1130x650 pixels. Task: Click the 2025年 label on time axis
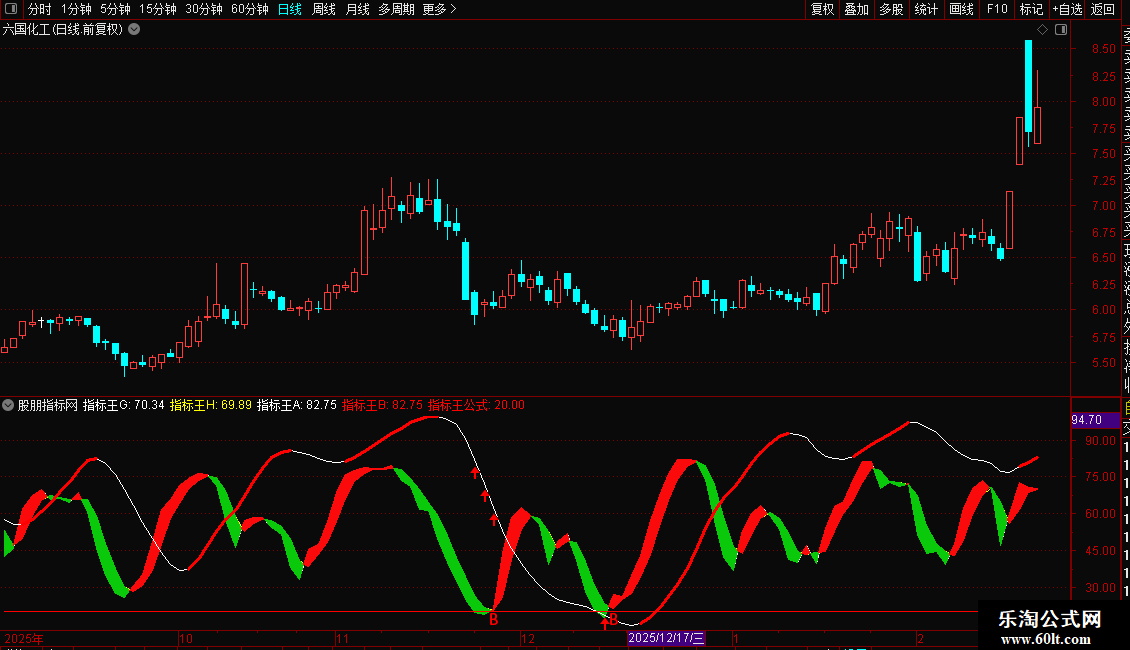pyautogui.click(x=24, y=638)
